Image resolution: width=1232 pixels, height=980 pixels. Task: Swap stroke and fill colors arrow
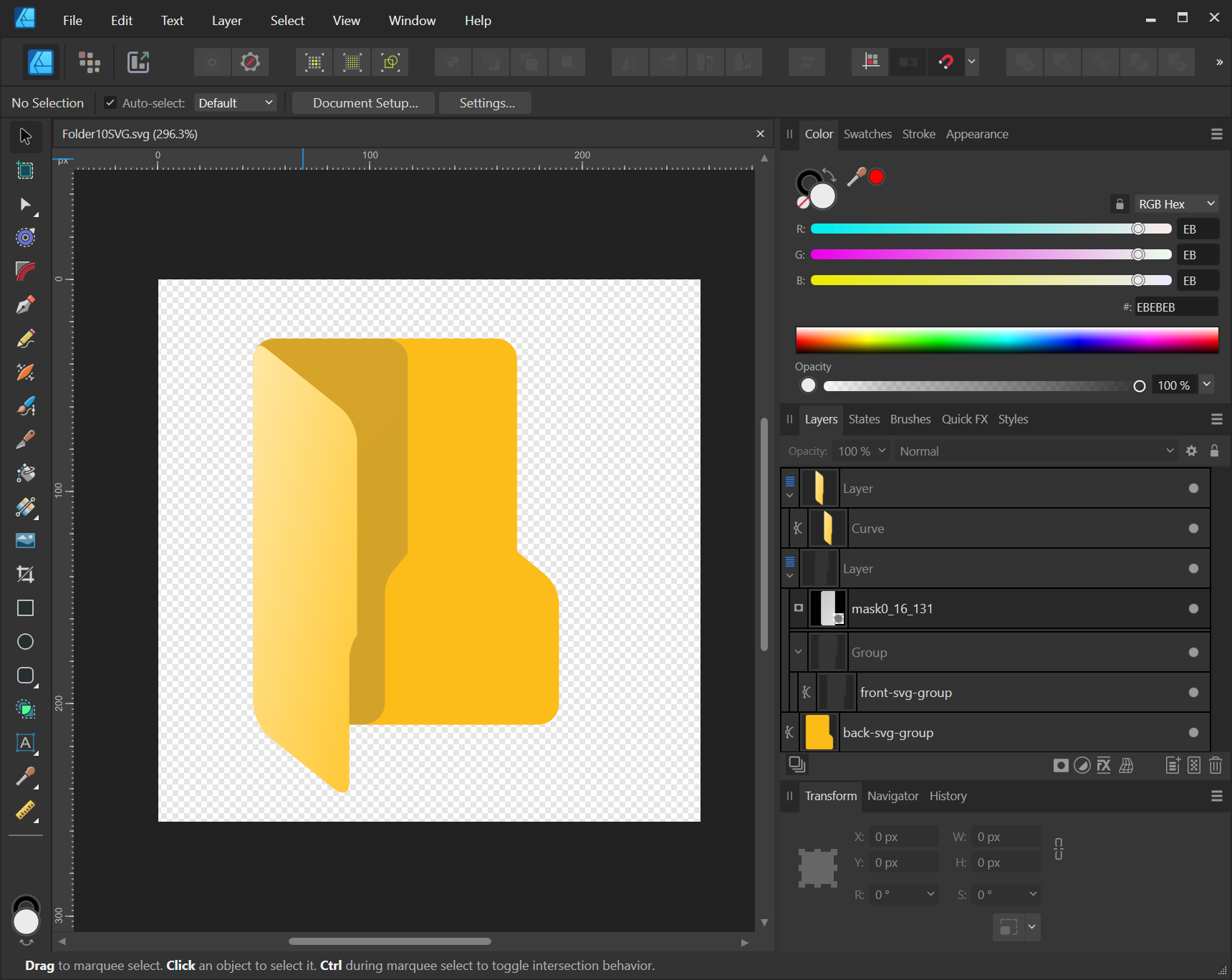[x=829, y=175]
